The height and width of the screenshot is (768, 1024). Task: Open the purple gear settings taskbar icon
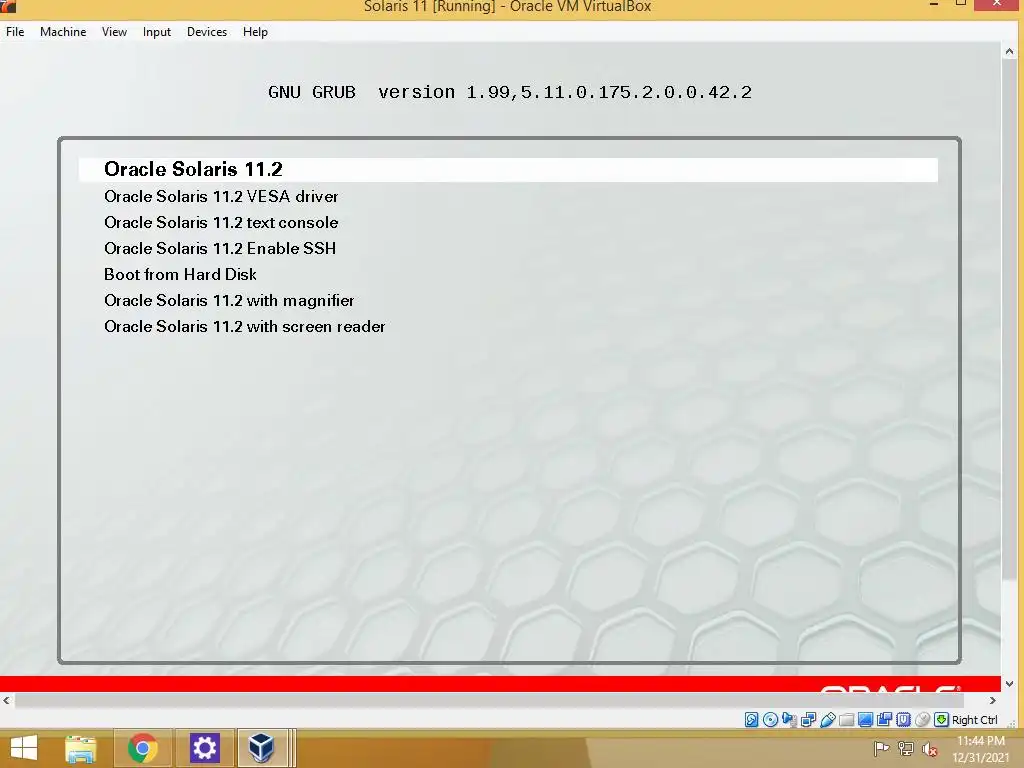click(204, 748)
